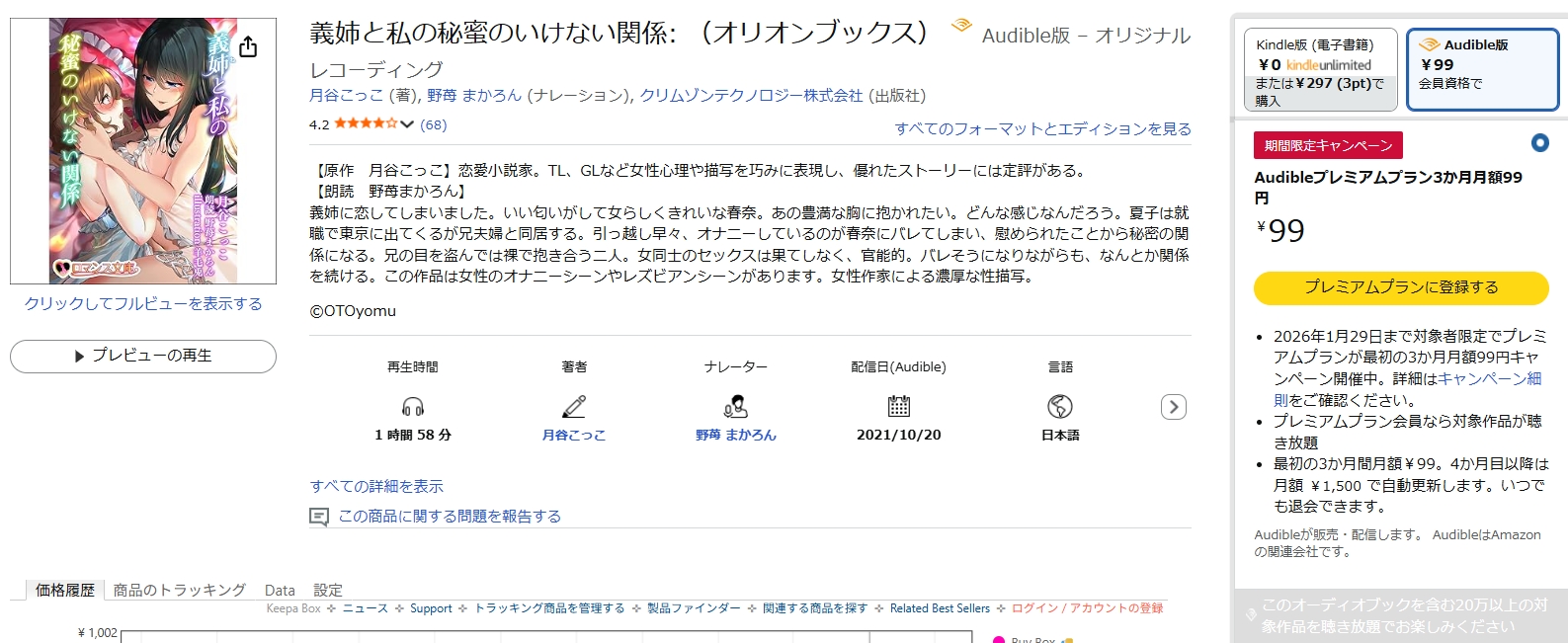Image resolution: width=1568 pixels, height=643 pixels.
Task: Switch to Keepa 設定 tab
Action: (x=328, y=590)
